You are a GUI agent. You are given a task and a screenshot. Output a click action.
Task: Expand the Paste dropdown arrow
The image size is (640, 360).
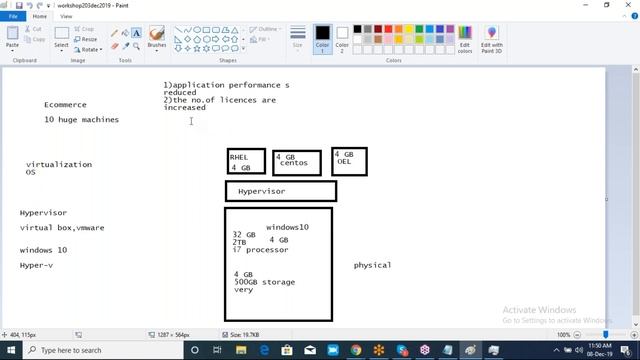coord(12,51)
